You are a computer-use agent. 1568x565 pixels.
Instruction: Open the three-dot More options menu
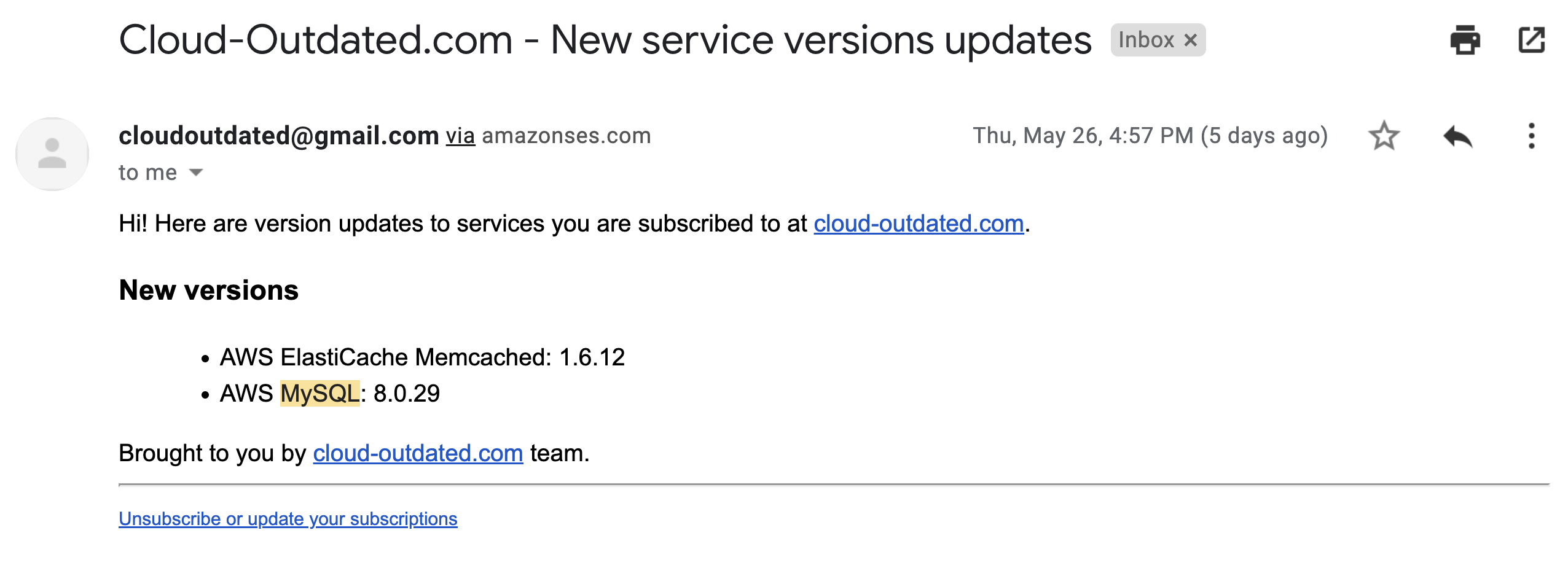(1531, 136)
